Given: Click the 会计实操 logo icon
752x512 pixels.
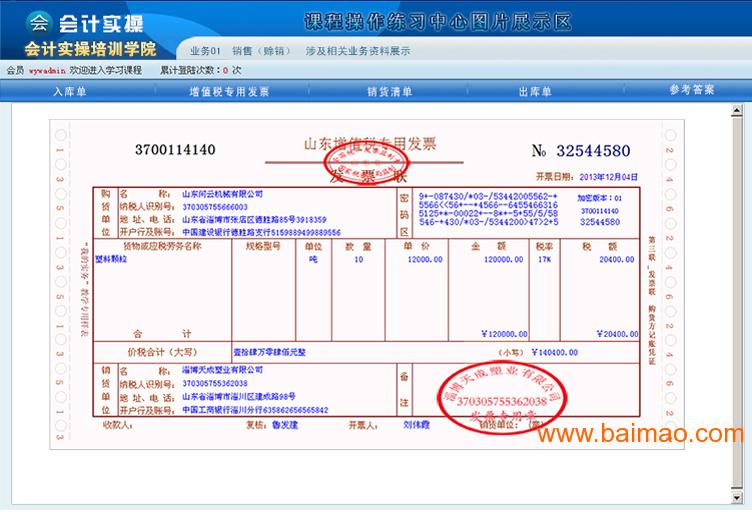Looking at the screenshot, I should 38,21.
